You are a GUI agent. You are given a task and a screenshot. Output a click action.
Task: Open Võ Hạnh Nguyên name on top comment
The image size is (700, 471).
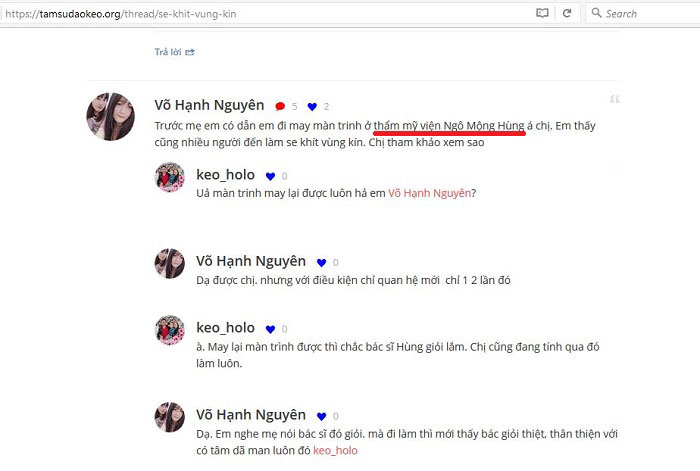209,105
